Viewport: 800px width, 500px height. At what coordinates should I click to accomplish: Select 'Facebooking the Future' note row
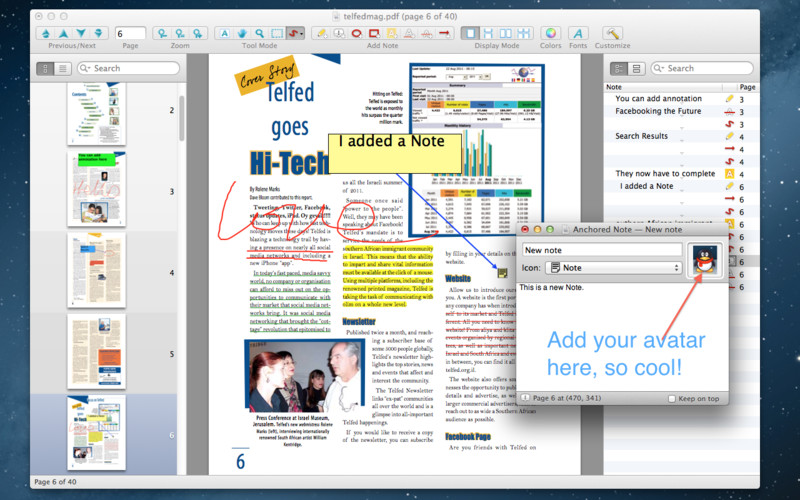click(662, 111)
